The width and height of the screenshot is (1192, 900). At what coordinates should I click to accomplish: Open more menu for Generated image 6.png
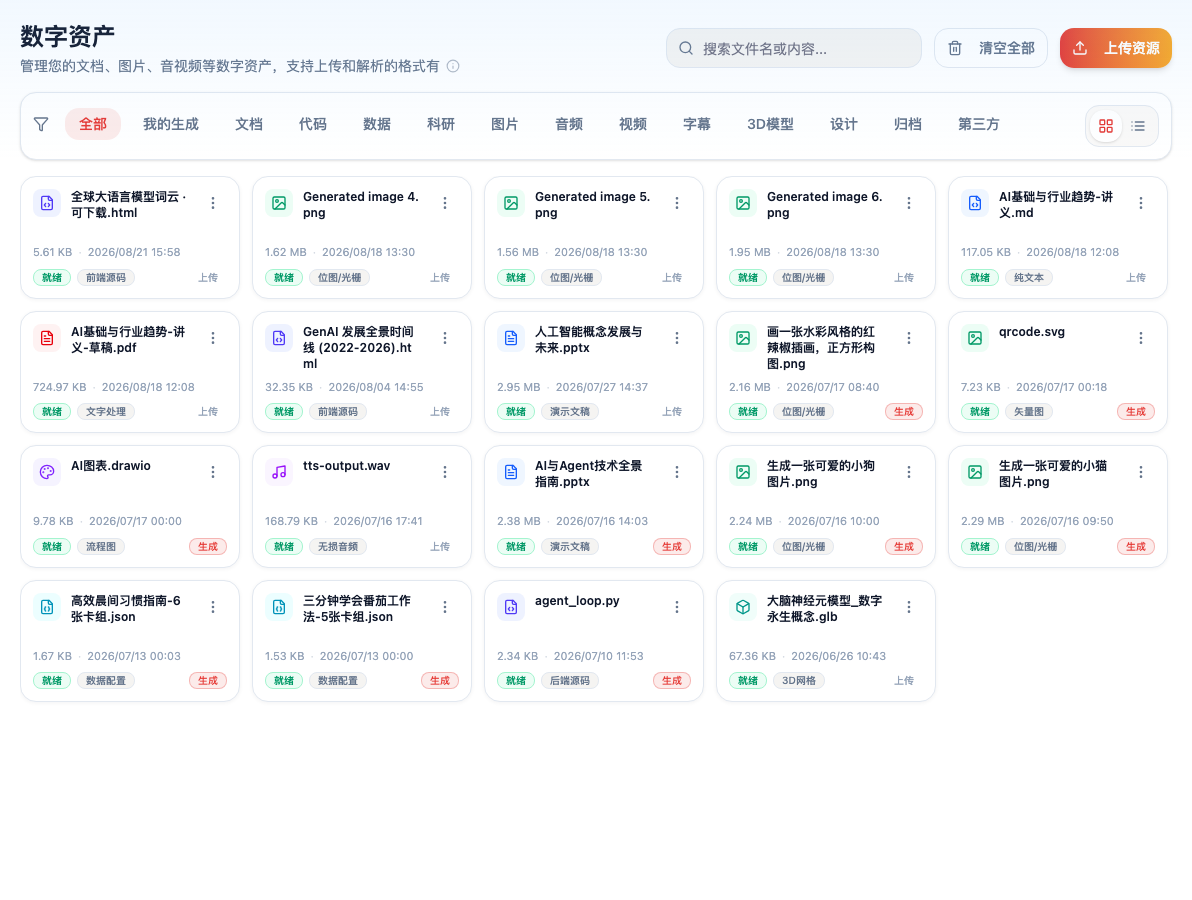908,203
